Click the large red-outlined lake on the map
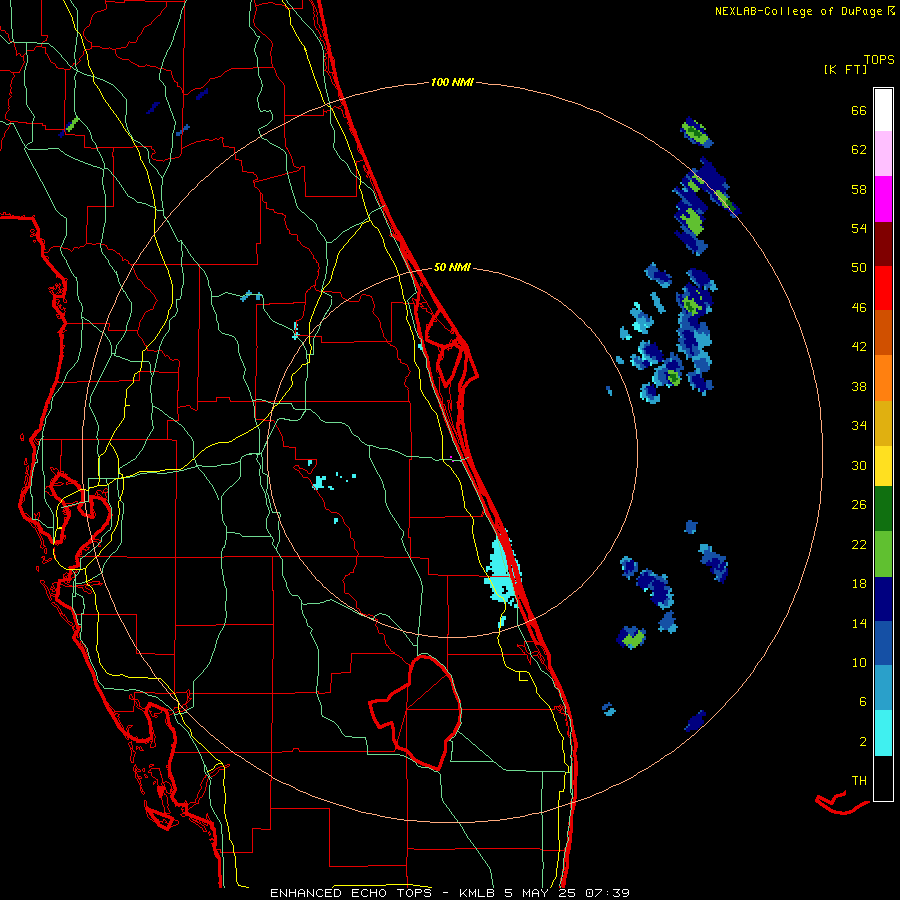This screenshot has height=900, width=900. (416, 712)
